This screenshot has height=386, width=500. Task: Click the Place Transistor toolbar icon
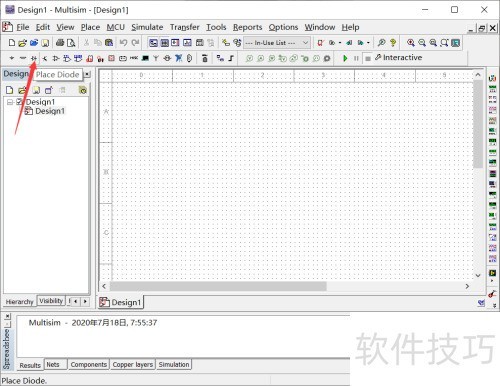click(x=45, y=58)
